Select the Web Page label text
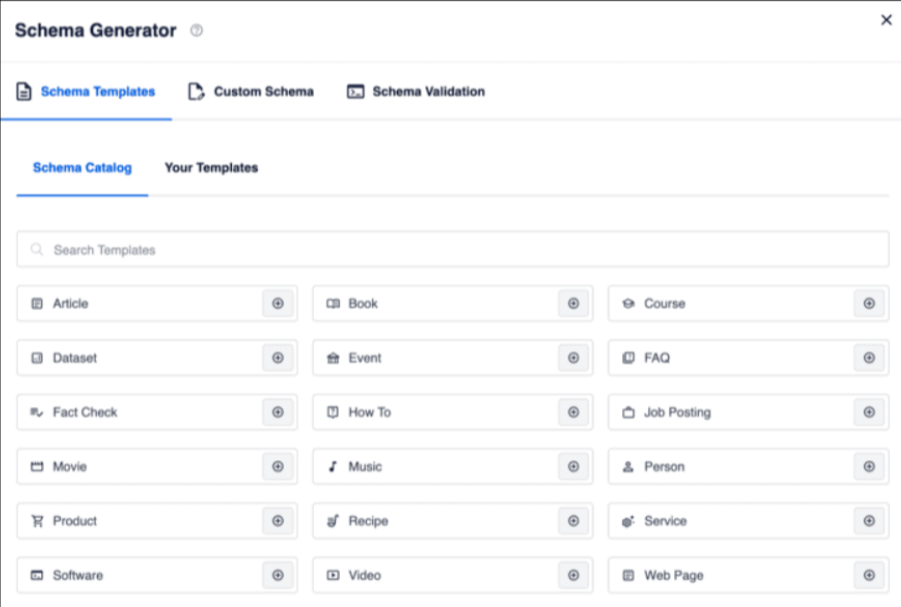This screenshot has height=607, width=901. (673, 576)
